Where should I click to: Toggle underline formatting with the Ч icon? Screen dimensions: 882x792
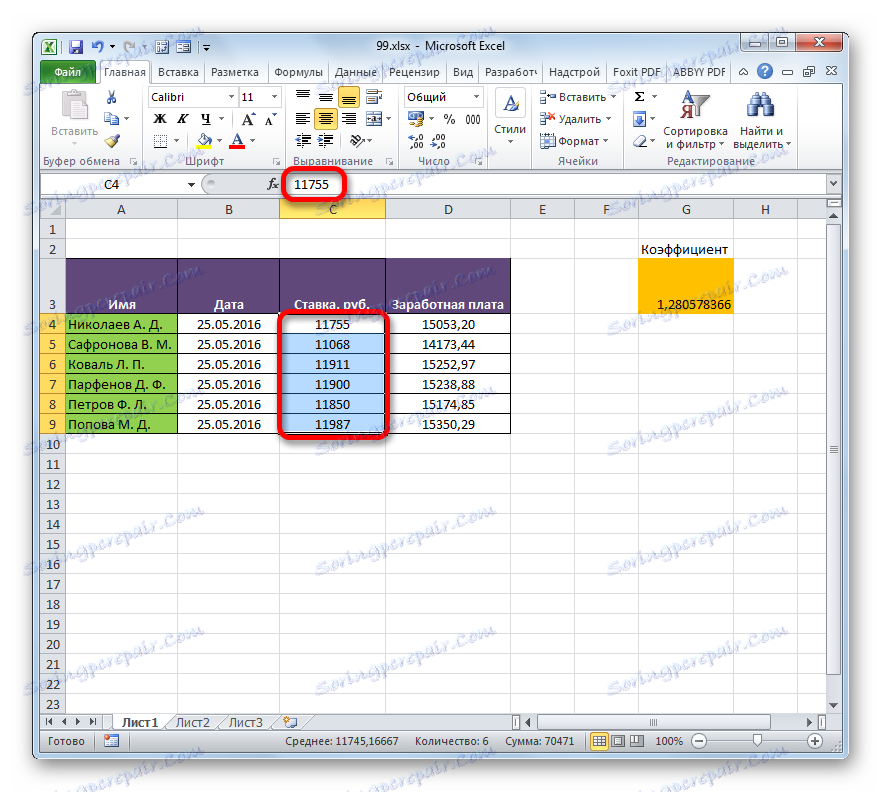point(207,118)
